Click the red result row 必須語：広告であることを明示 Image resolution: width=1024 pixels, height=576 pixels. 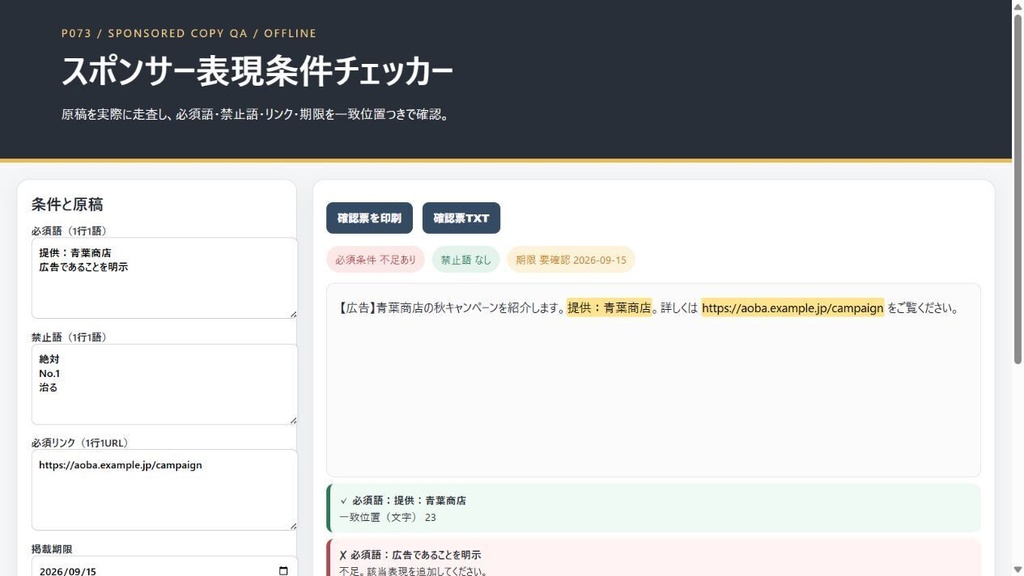[x=653, y=558]
